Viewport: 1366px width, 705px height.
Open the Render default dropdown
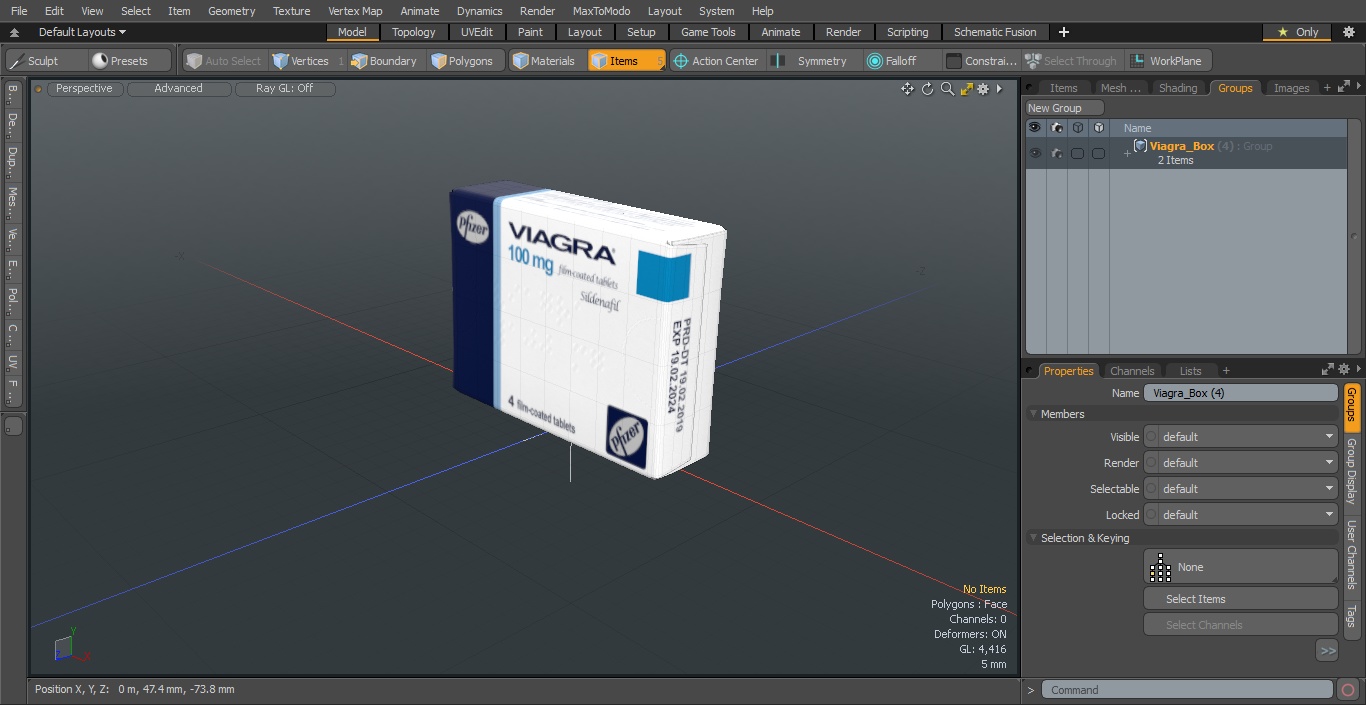pos(1240,463)
